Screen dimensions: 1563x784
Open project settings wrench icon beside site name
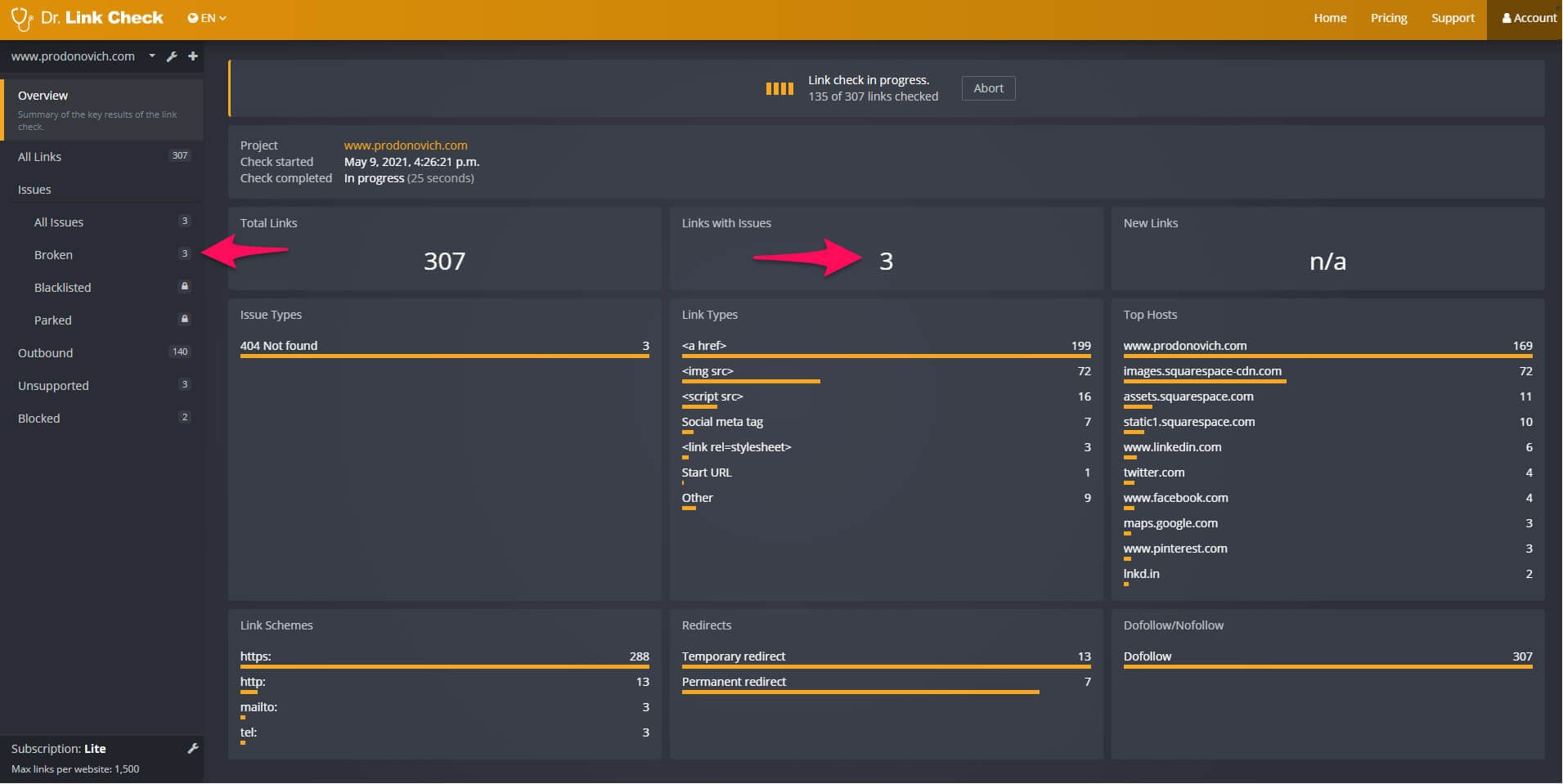(172, 56)
